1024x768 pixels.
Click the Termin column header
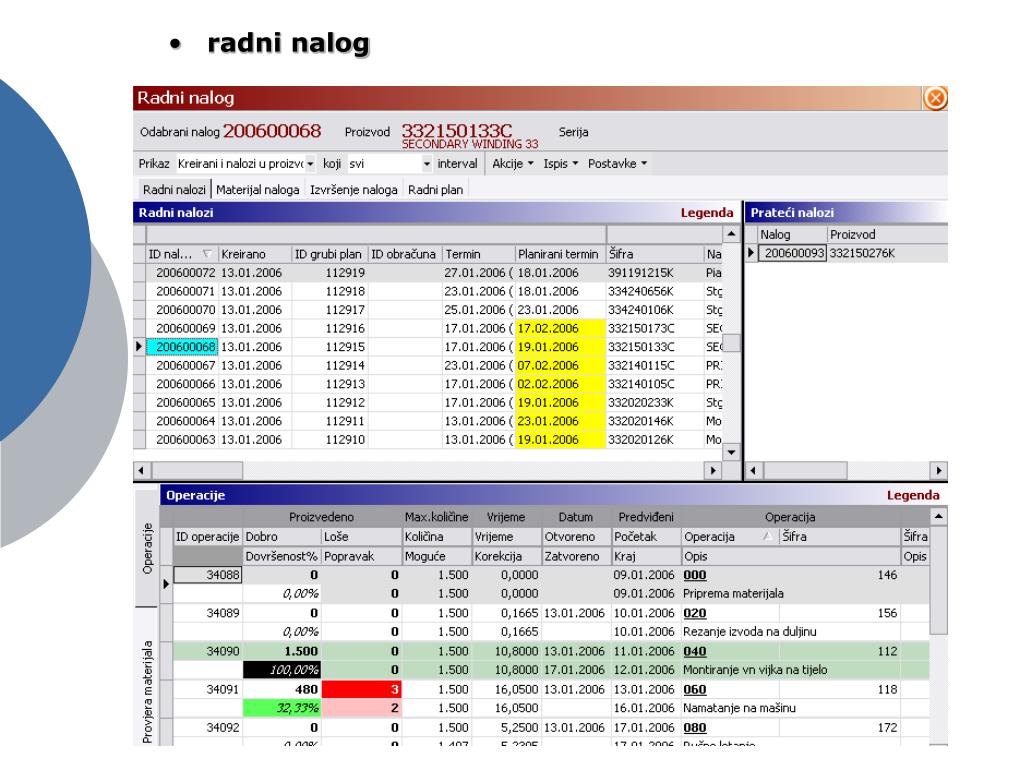point(479,254)
